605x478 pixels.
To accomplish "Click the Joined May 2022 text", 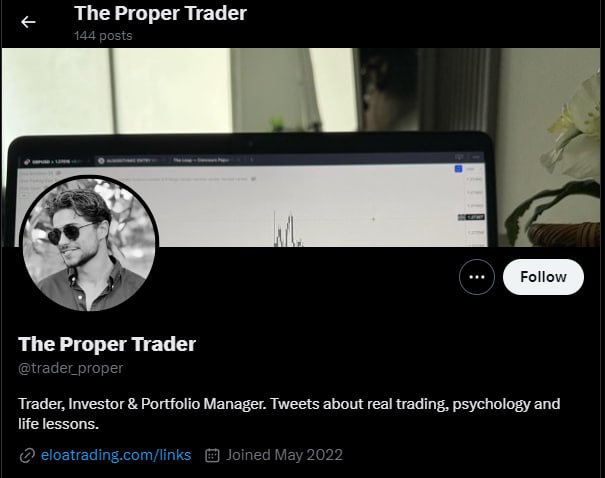I will (x=284, y=455).
